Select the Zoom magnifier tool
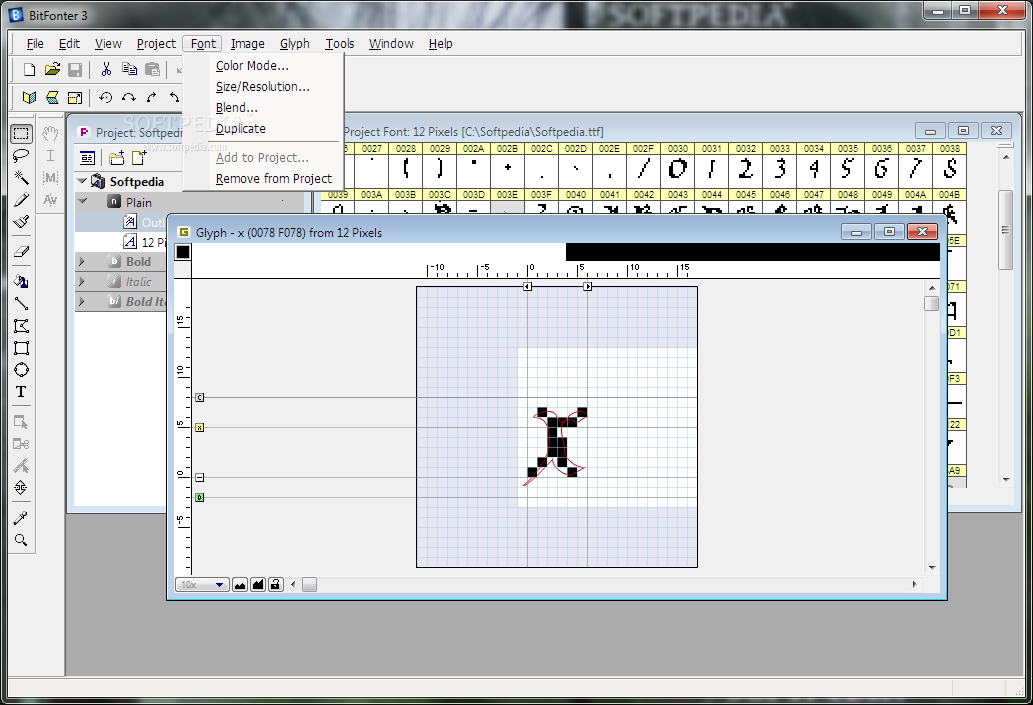The width and height of the screenshot is (1033, 705). [x=21, y=540]
